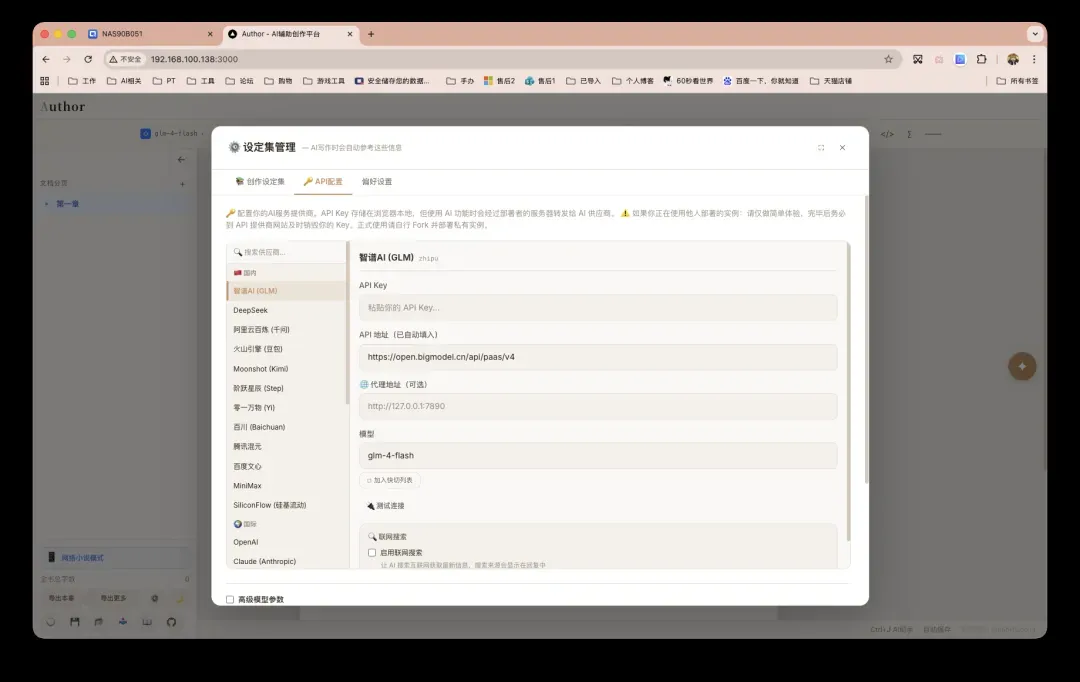This screenshot has height=682, width=1080.
Task: Reload the page with the refresh icon
Action: 88,59
